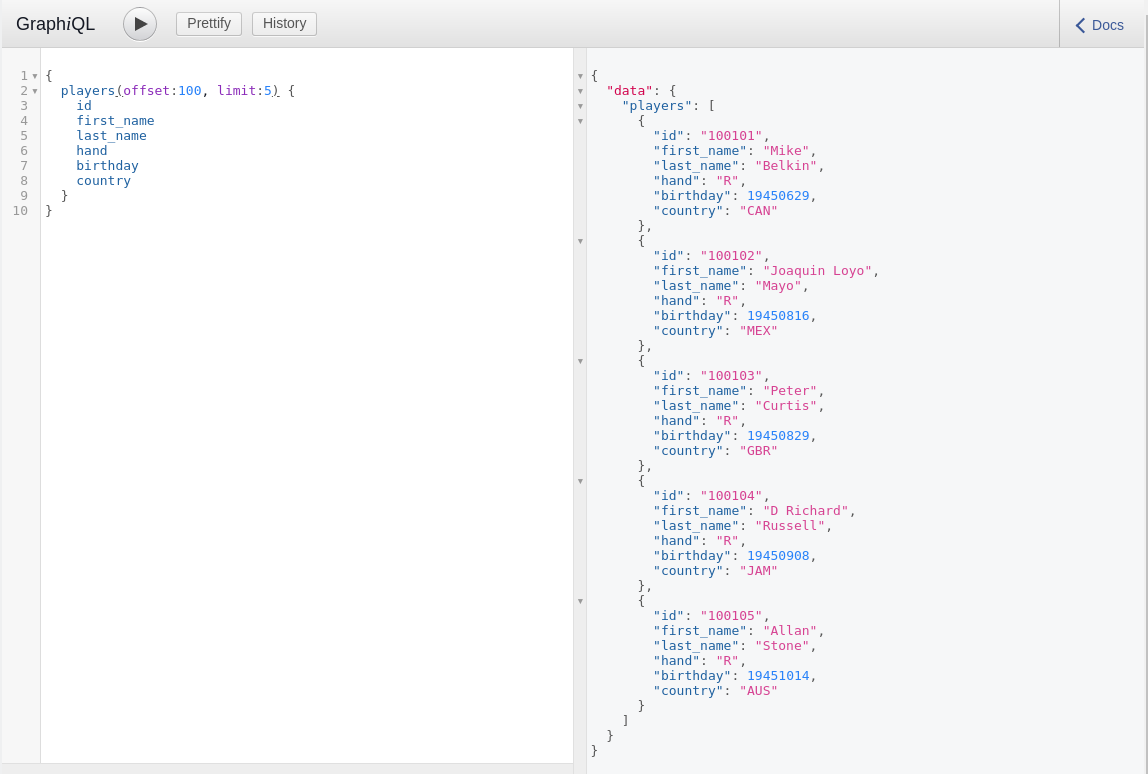Fold the "data" object in results
Screen dimensions: 1148x774
(x=580, y=91)
